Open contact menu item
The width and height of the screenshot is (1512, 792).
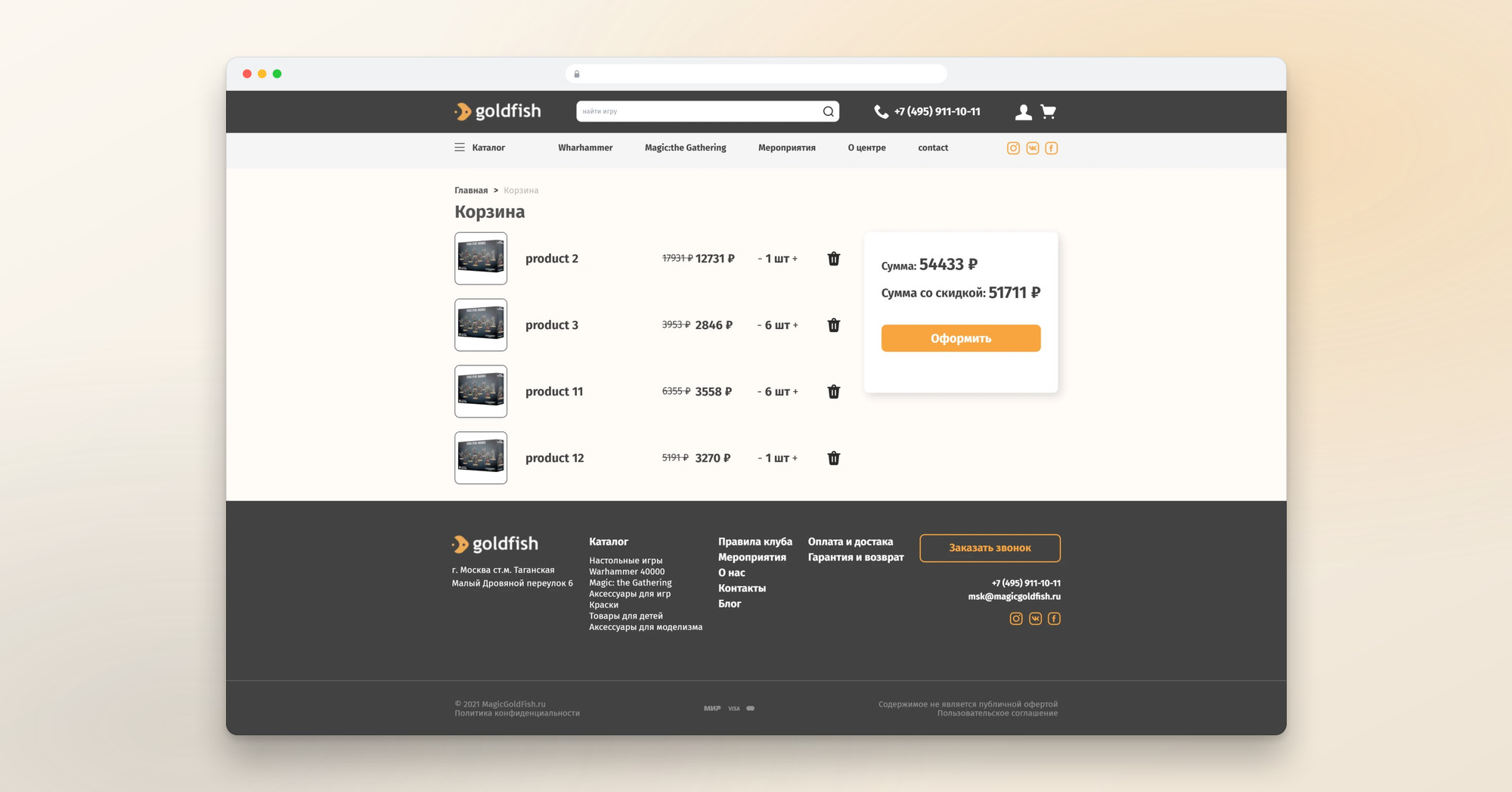933,148
